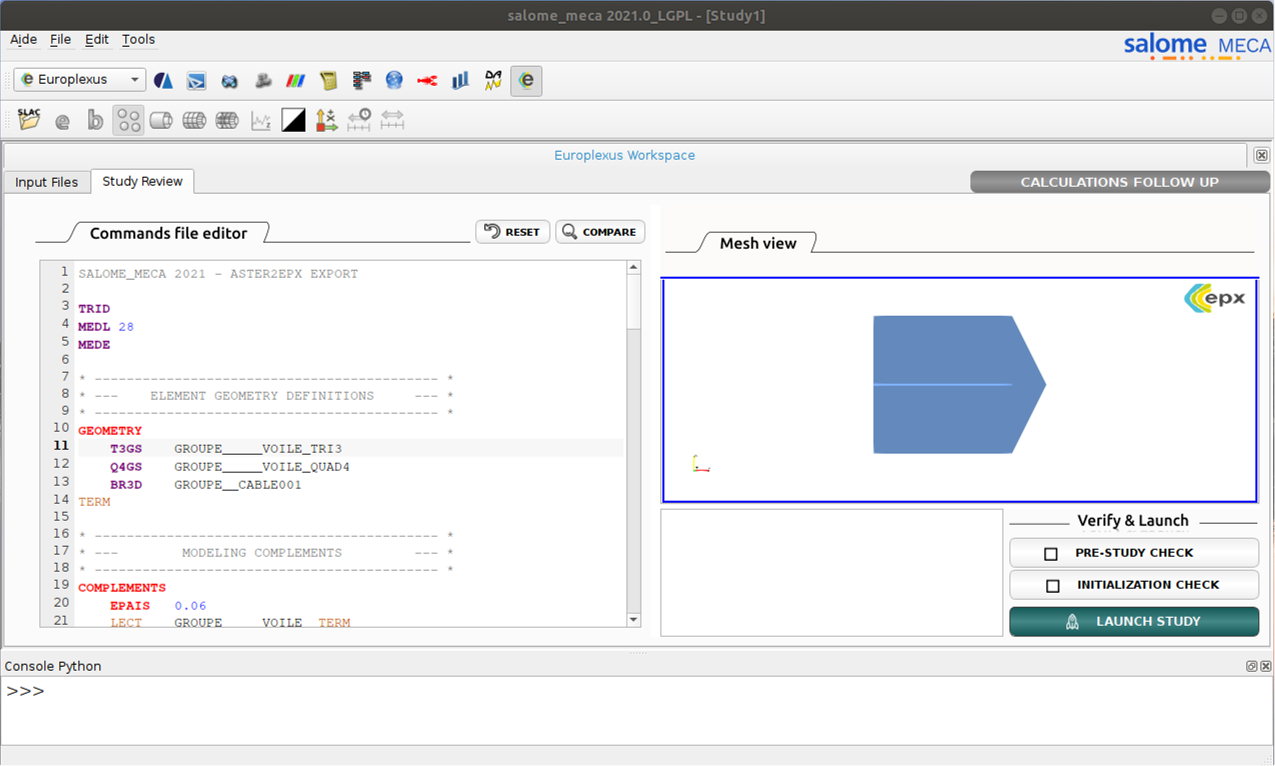Click the XYZ axes orientation icon
1275x766 pixels.
[326, 120]
